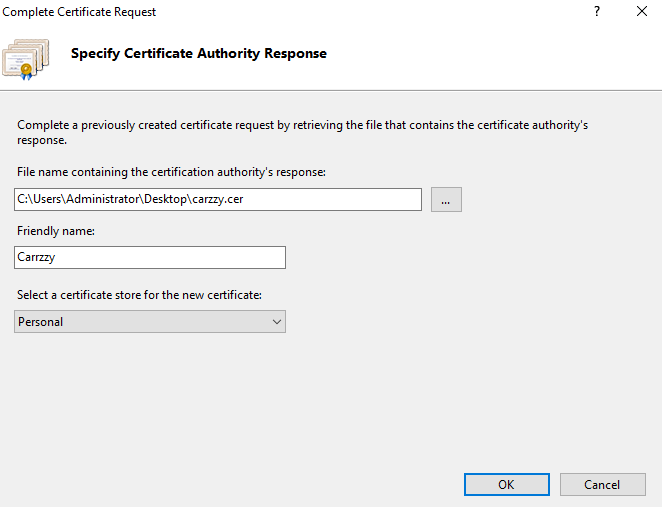Open the certificate store combo box
The width and height of the screenshot is (662, 507).
coord(150,322)
